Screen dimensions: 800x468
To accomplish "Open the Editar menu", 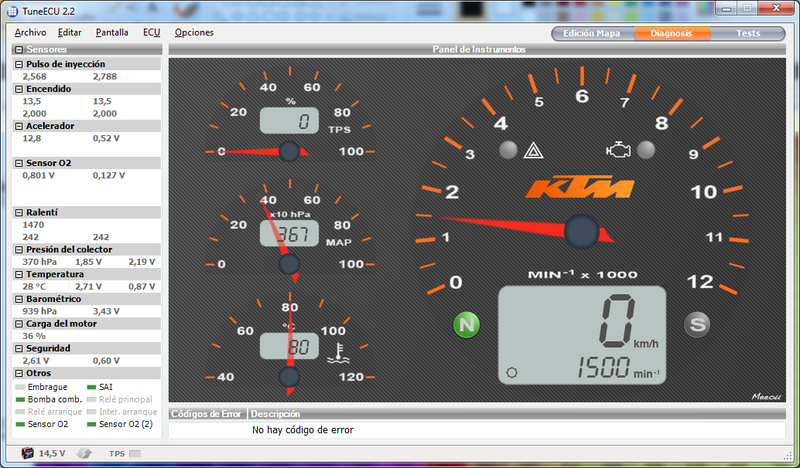I will pos(69,32).
